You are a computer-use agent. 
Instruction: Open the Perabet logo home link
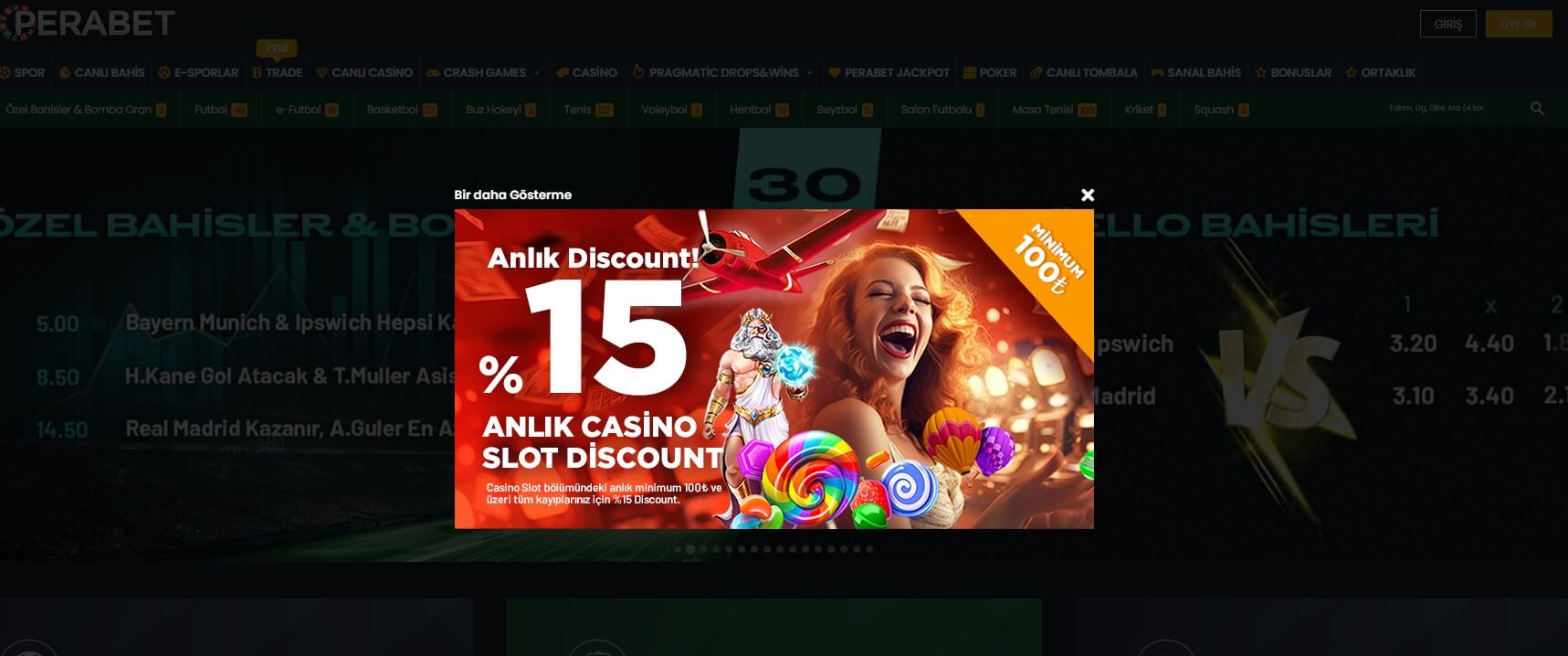click(x=88, y=23)
